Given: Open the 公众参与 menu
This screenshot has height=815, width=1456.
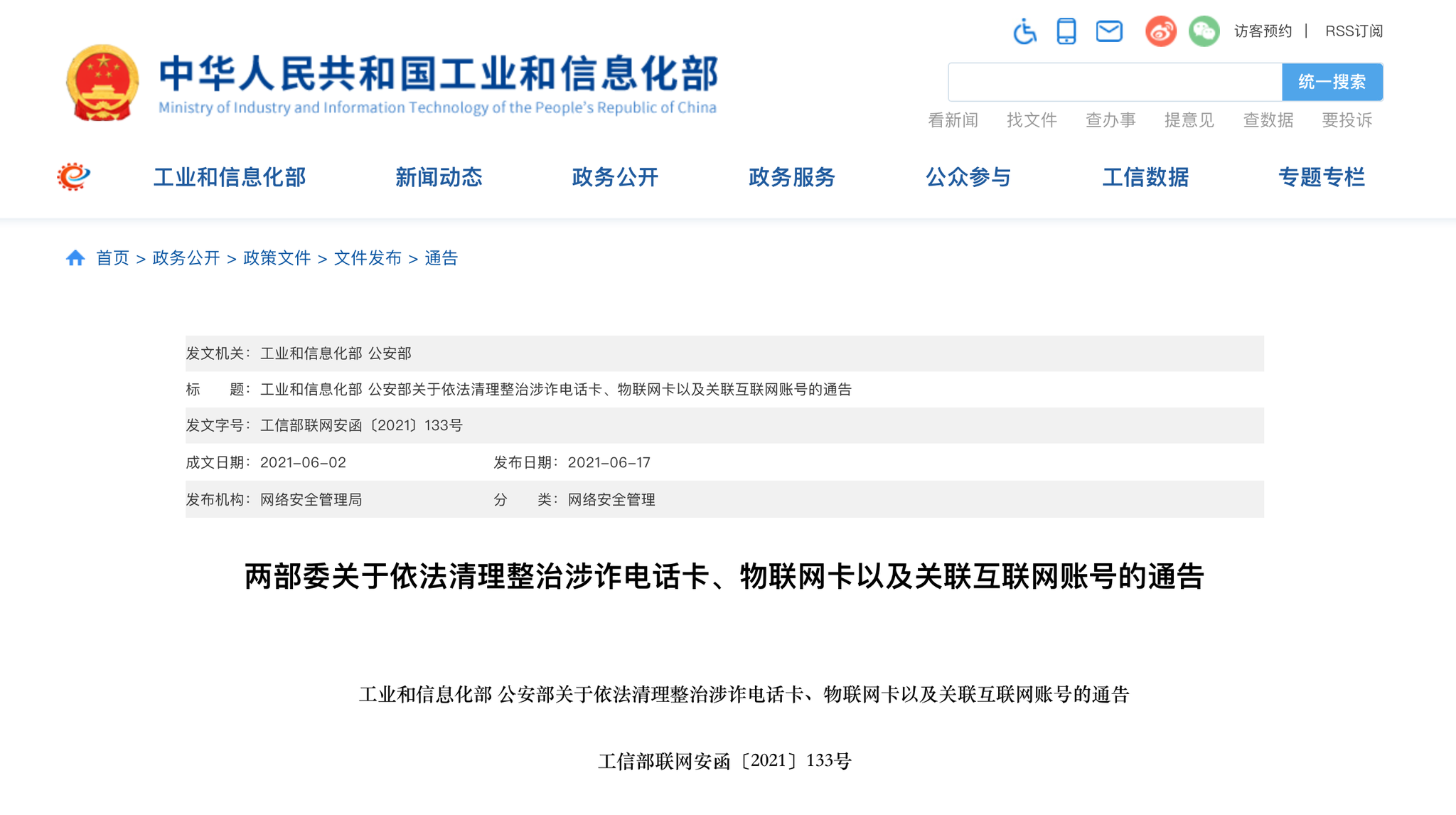Looking at the screenshot, I should (x=968, y=177).
